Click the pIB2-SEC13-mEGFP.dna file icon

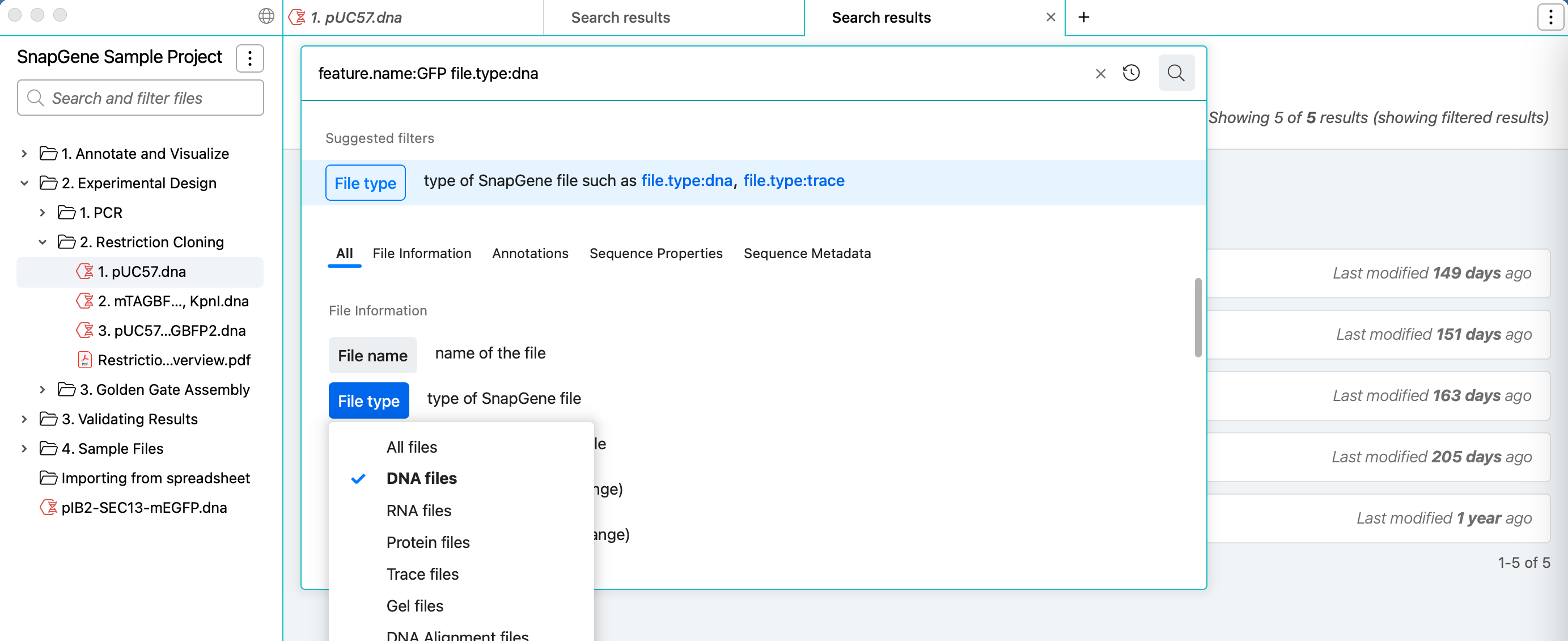pyautogui.click(x=48, y=507)
